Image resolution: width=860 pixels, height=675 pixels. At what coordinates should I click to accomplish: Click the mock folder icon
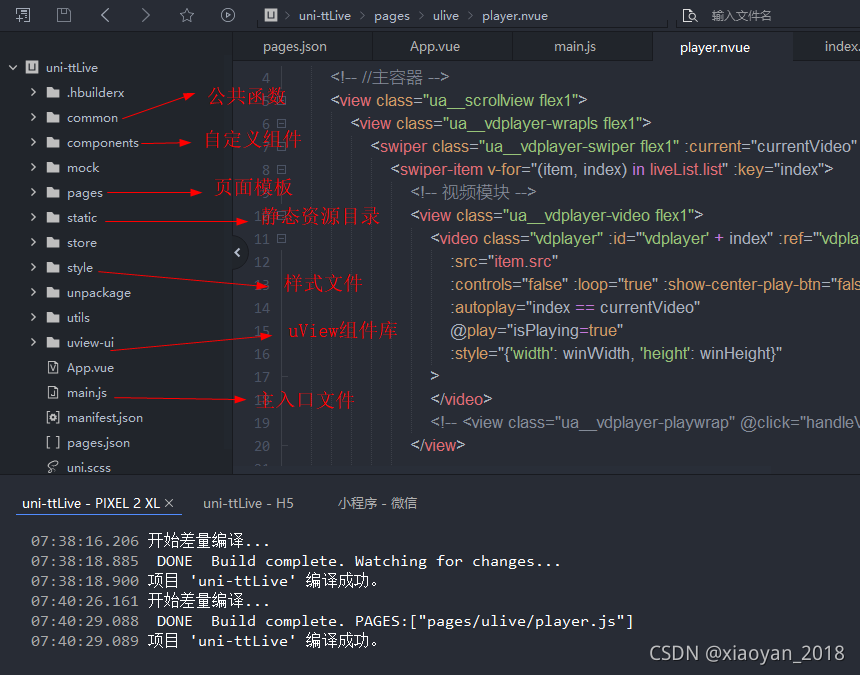53,167
